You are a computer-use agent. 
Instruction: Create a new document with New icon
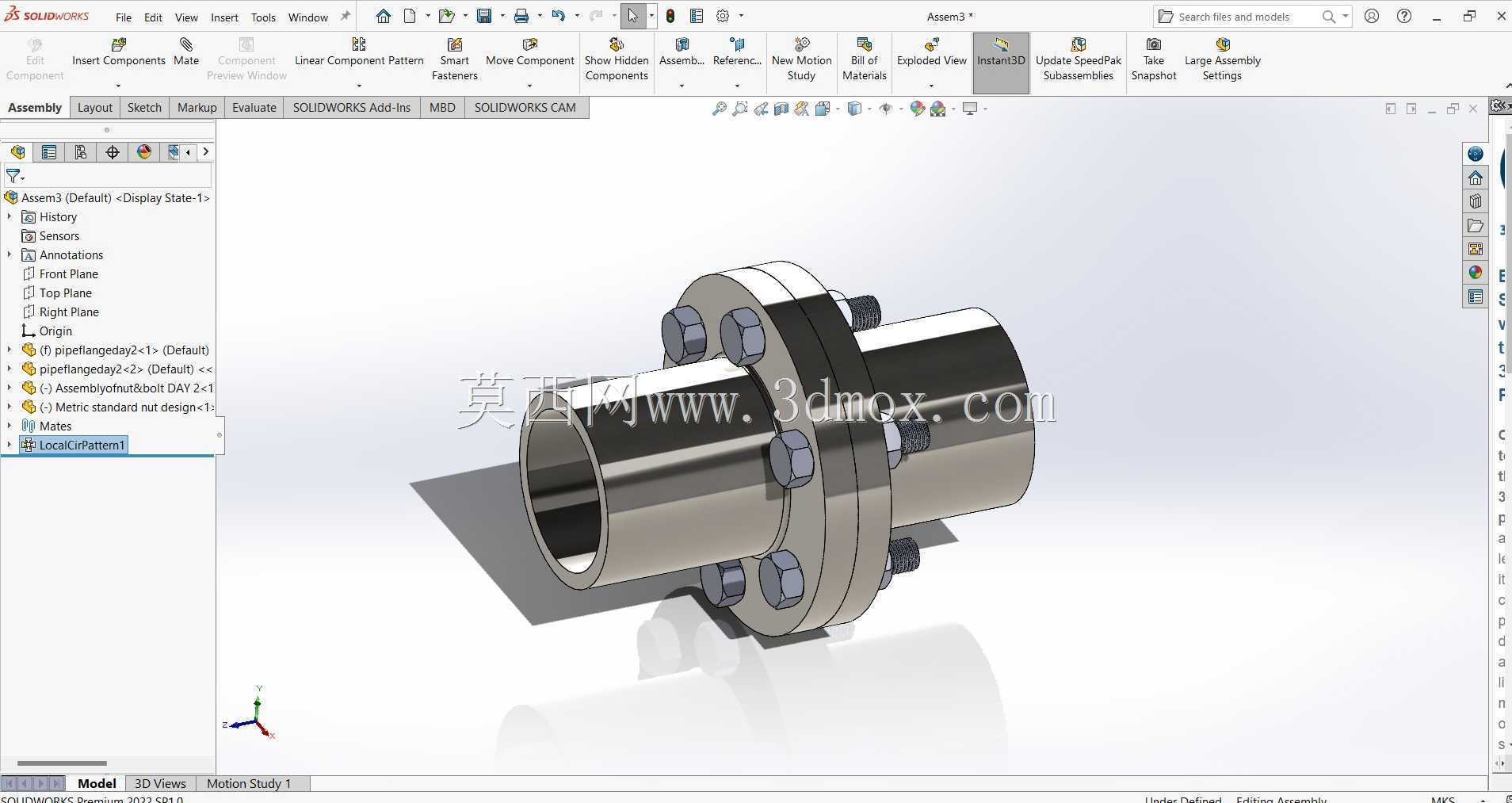tap(410, 16)
